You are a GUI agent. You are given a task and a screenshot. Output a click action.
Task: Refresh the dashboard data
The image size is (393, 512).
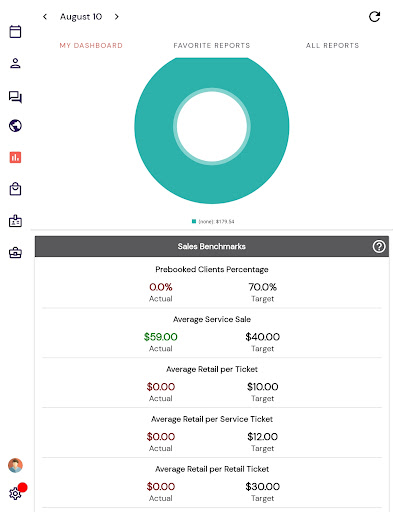(x=374, y=17)
